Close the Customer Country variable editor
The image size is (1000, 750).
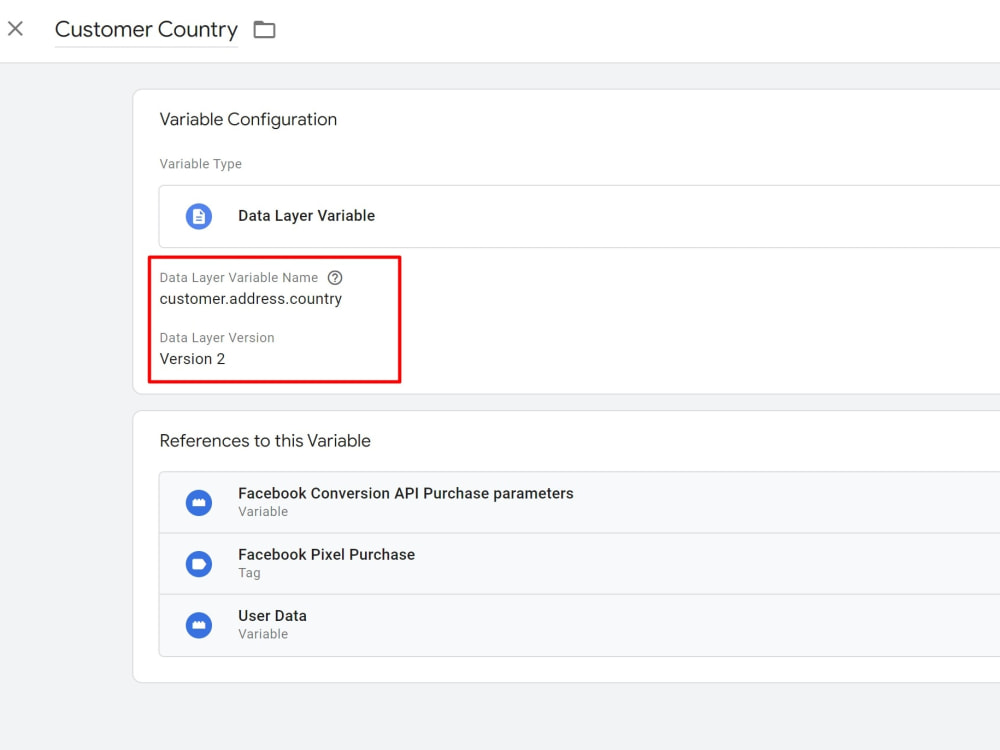(15, 29)
